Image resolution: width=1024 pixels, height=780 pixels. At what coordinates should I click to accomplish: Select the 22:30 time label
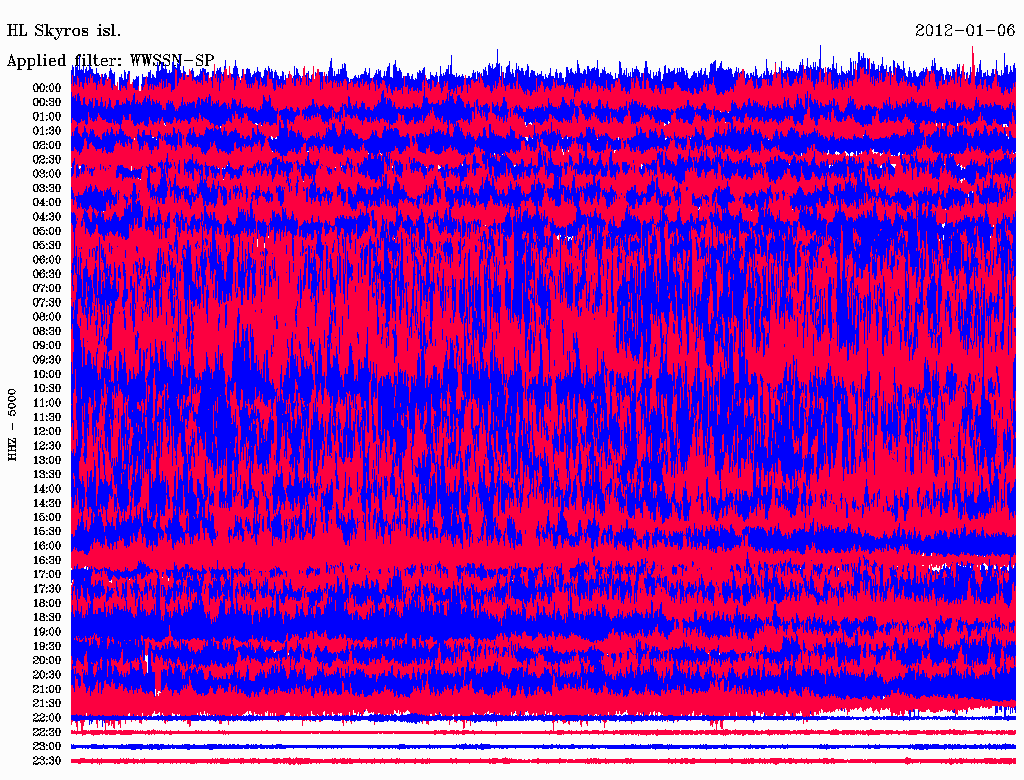47,732
